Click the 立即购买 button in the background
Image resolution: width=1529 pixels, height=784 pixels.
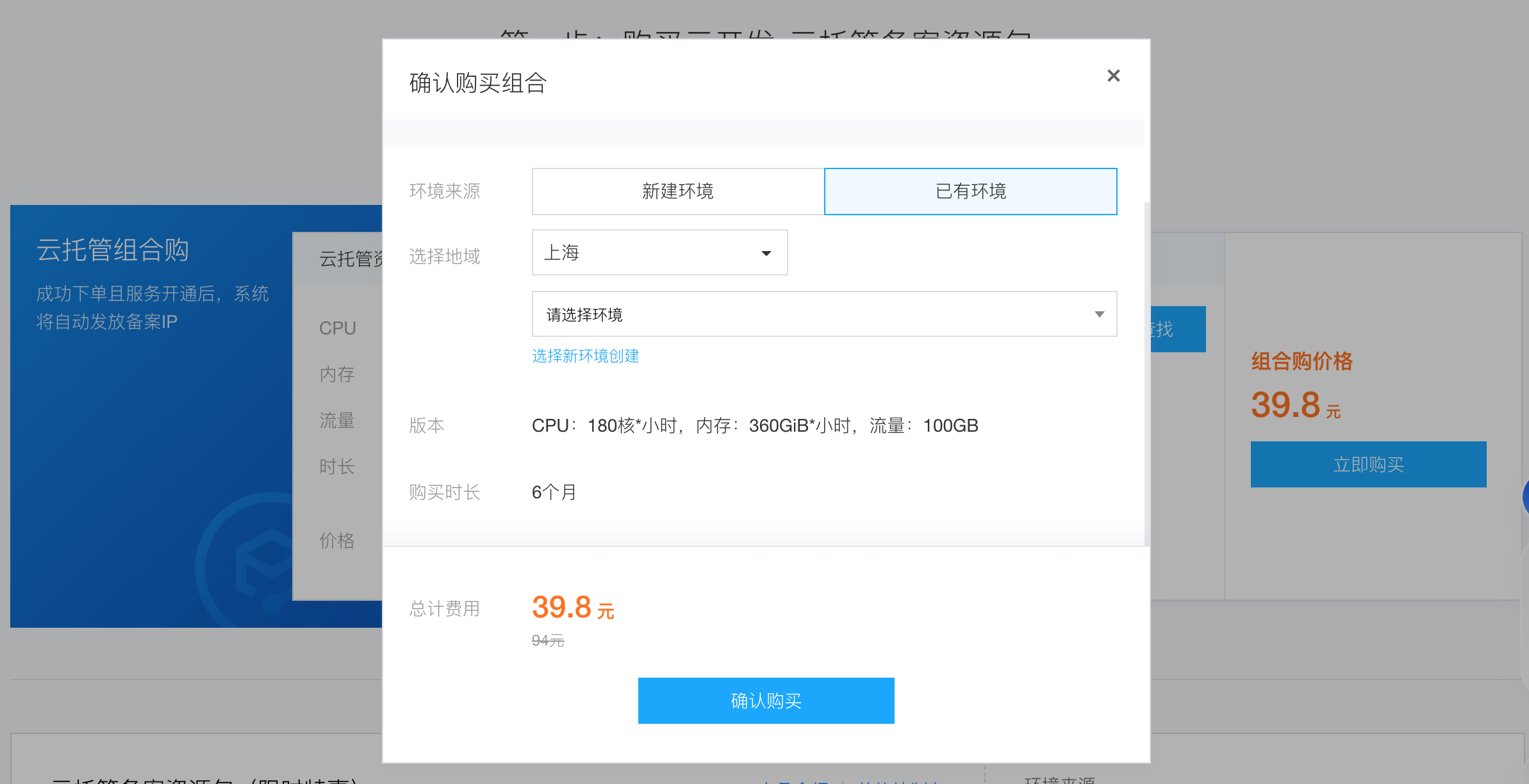point(1368,464)
